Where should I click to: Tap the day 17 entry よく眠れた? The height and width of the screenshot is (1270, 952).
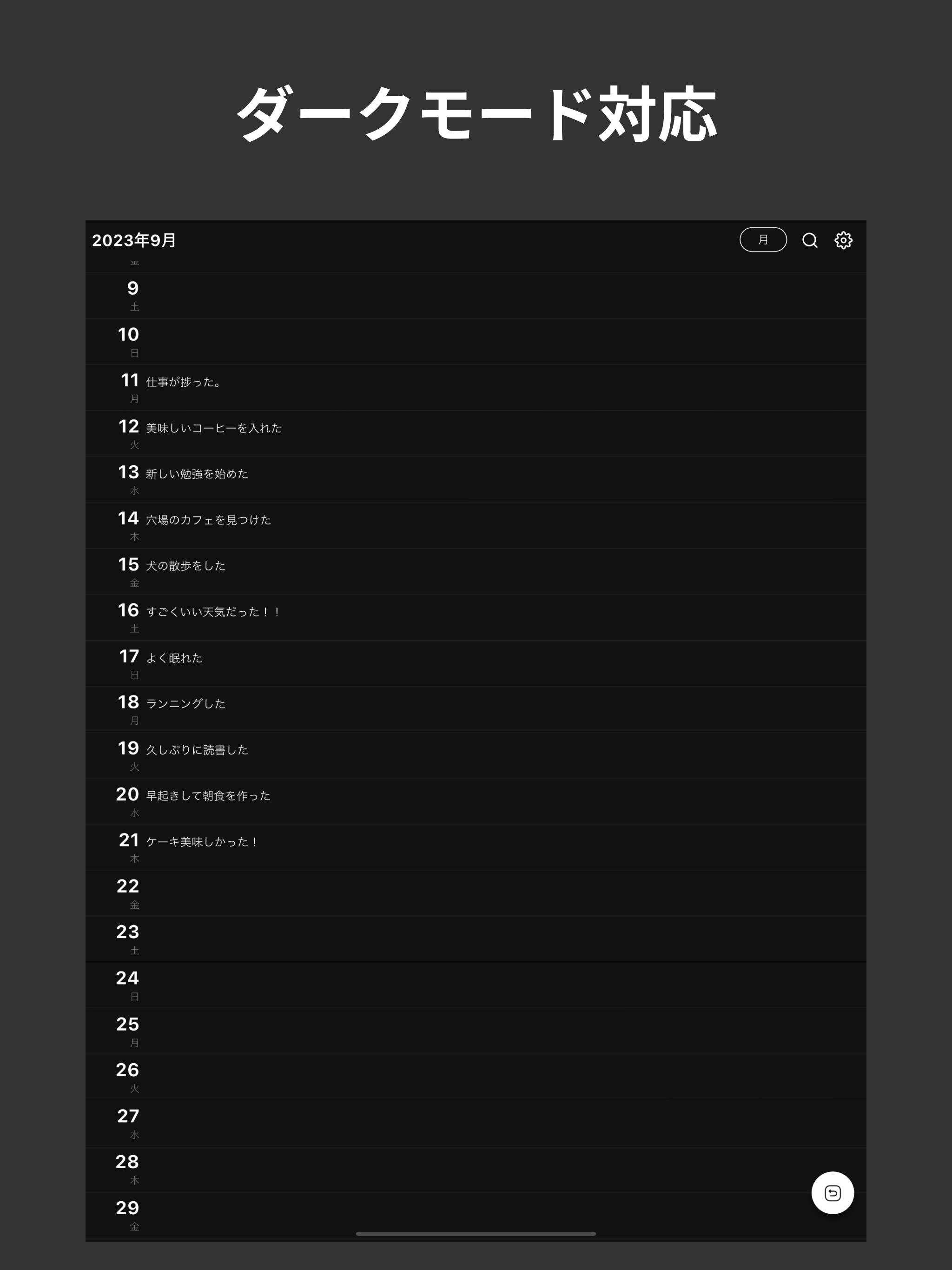tap(174, 658)
